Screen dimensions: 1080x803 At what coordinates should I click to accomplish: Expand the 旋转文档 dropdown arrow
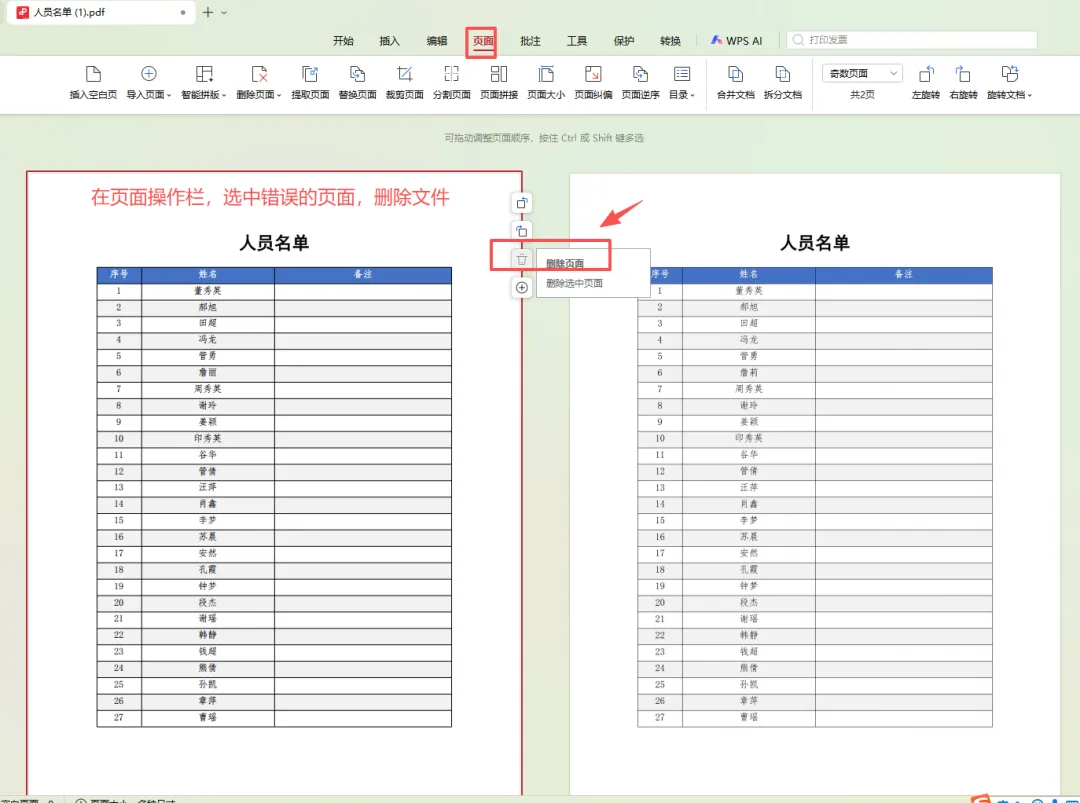point(1029,95)
